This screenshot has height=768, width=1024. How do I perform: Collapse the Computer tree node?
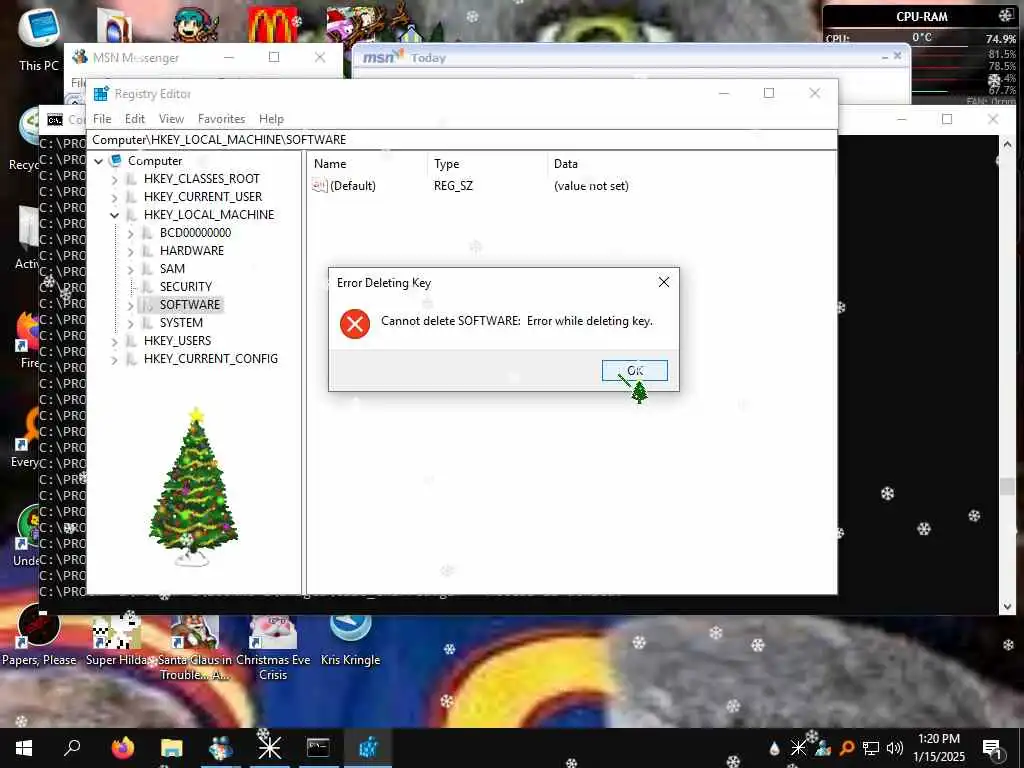tap(99, 161)
